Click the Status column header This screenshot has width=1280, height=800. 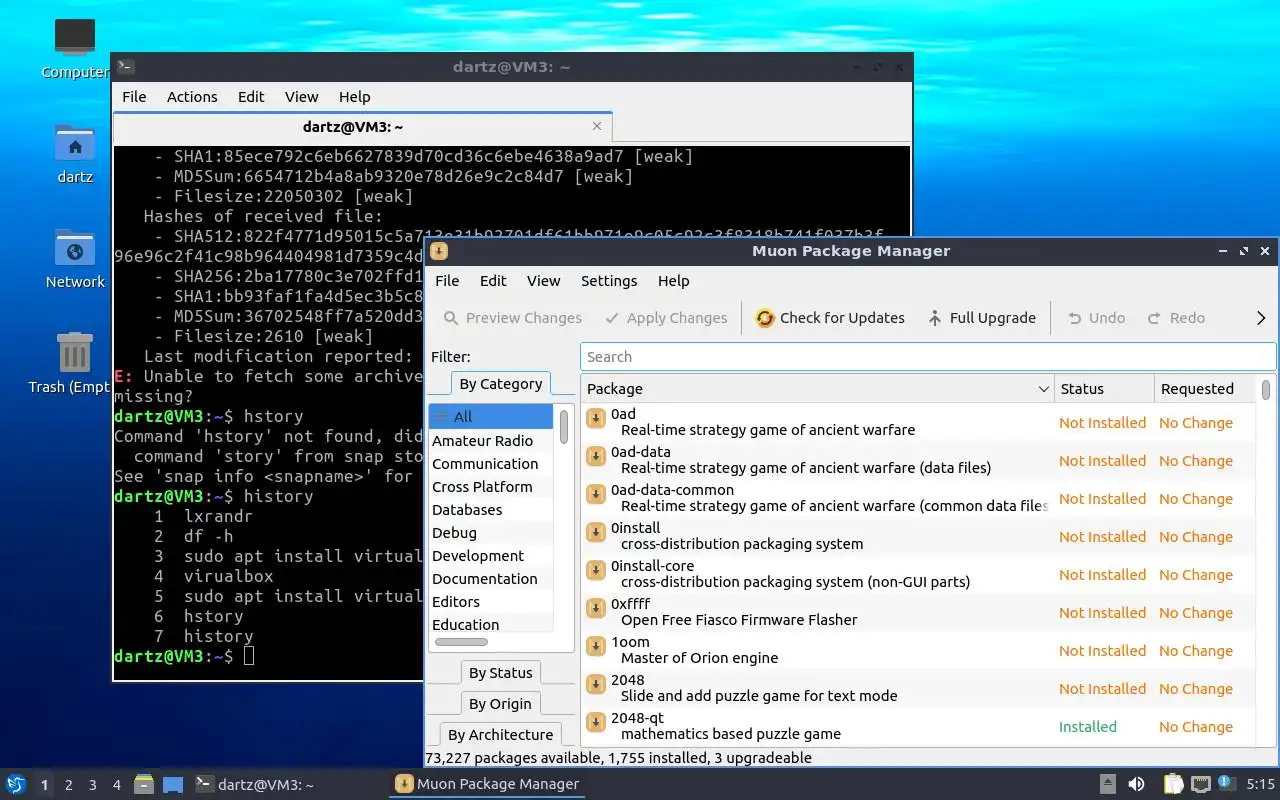point(1104,389)
